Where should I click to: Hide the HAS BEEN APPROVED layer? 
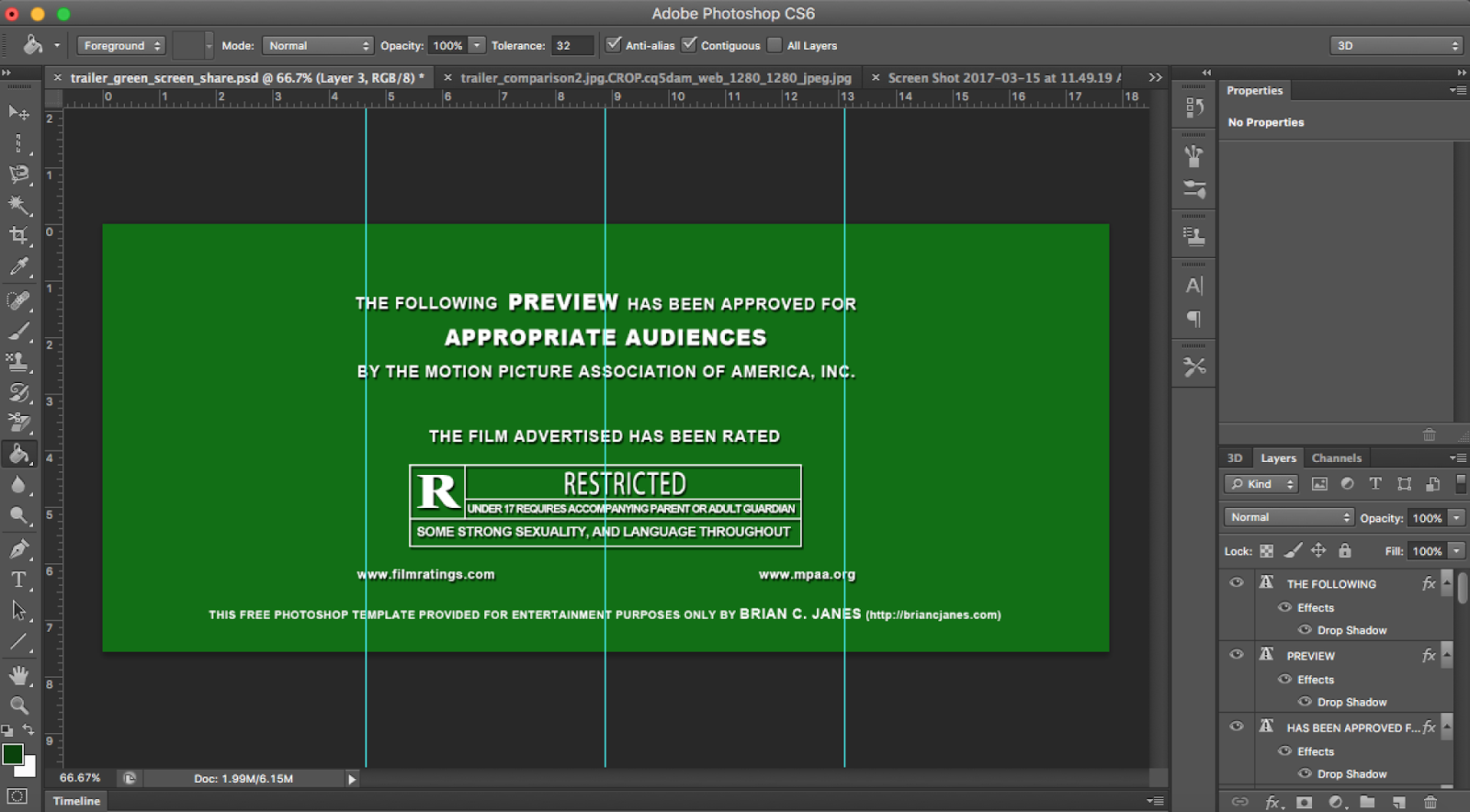pyautogui.click(x=1237, y=726)
